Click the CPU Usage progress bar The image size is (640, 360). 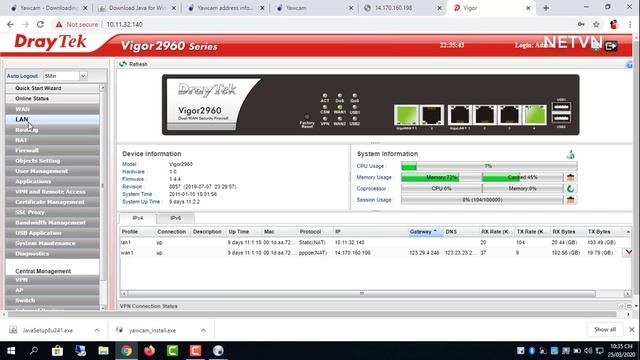click(489, 166)
